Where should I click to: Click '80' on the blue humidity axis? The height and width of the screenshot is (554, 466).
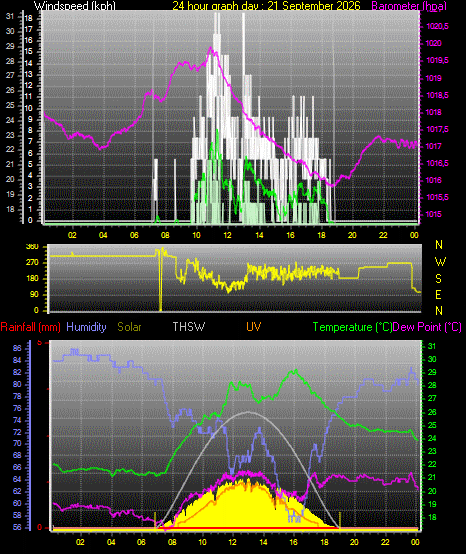pos(17,384)
